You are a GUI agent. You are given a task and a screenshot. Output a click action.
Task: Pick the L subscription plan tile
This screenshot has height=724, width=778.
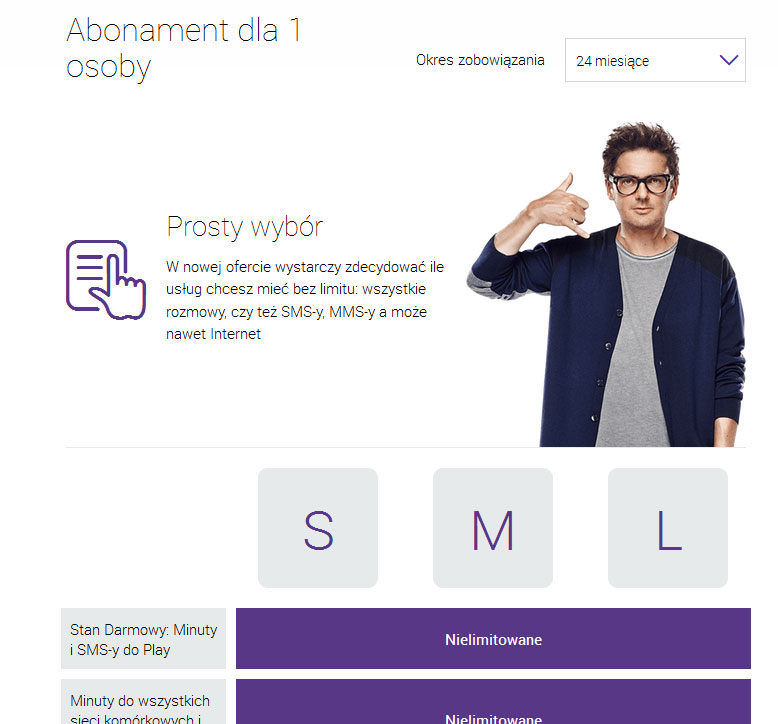point(668,527)
